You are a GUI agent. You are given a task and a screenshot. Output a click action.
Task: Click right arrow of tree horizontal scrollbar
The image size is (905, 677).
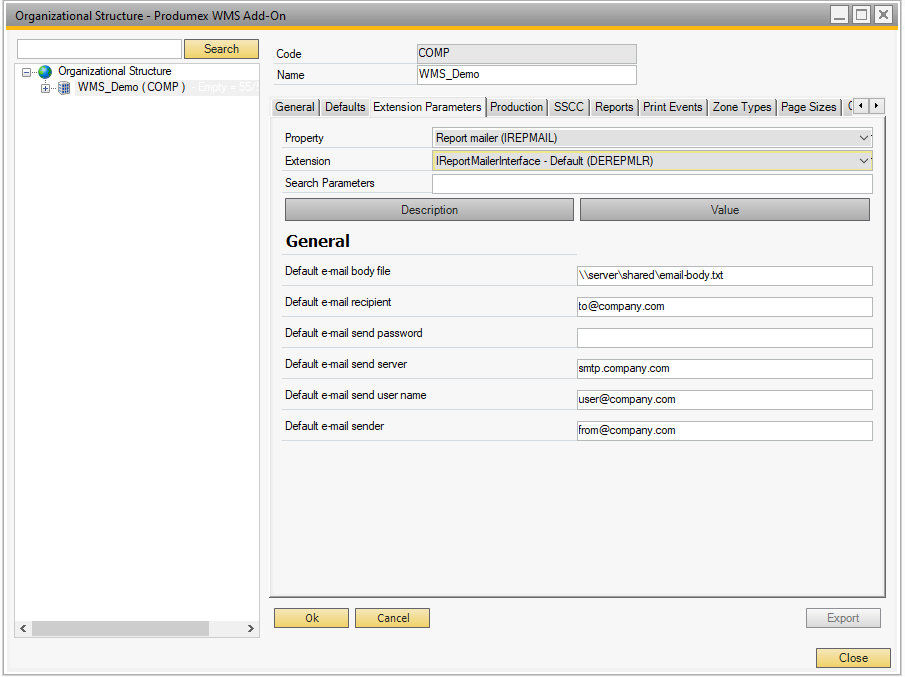click(251, 629)
